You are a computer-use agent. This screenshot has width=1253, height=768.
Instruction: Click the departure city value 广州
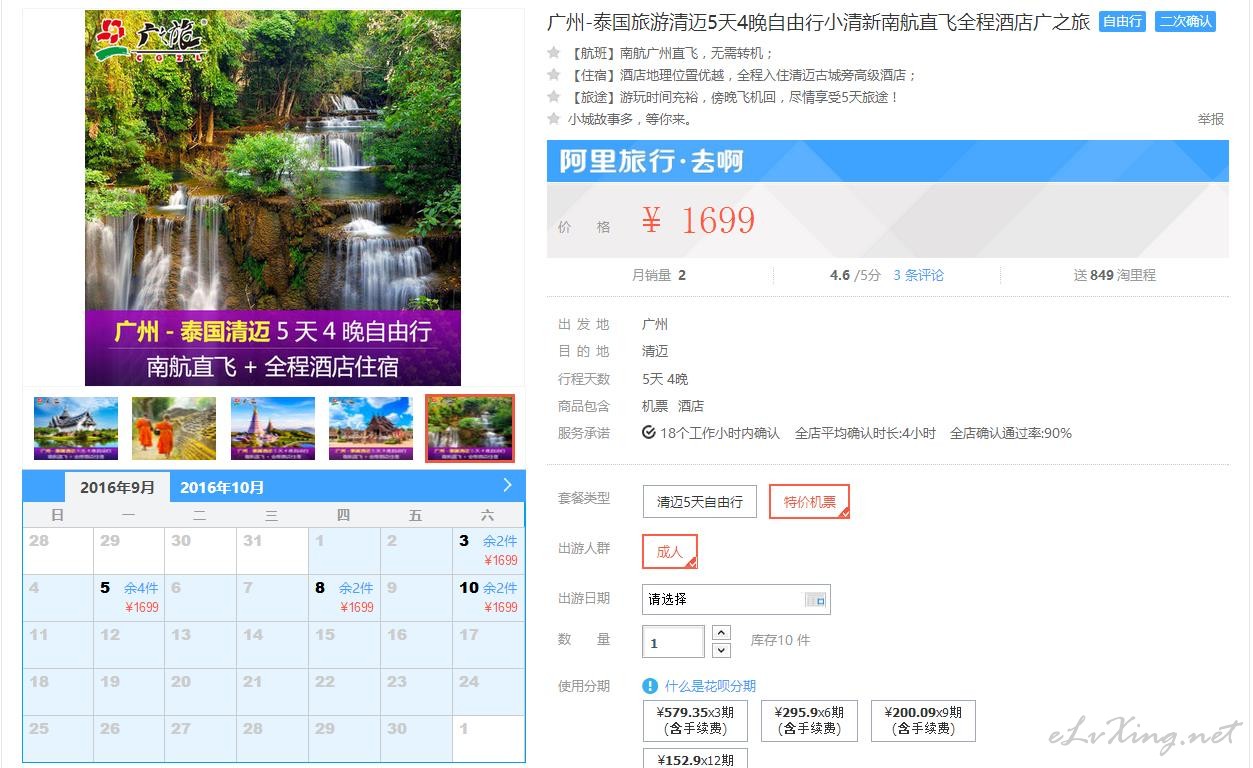tap(655, 324)
